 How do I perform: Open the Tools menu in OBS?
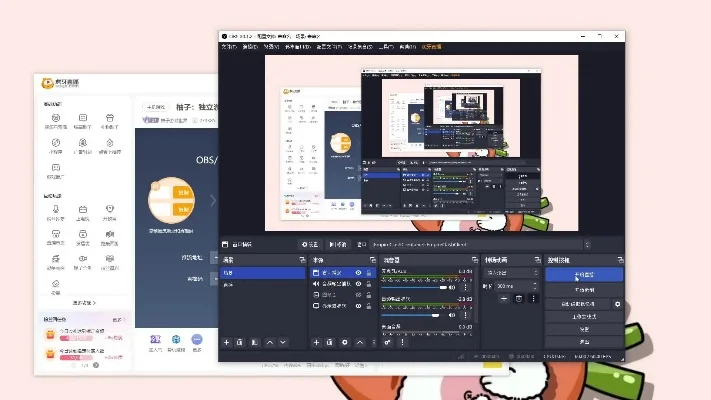pyautogui.click(x=386, y=47)
